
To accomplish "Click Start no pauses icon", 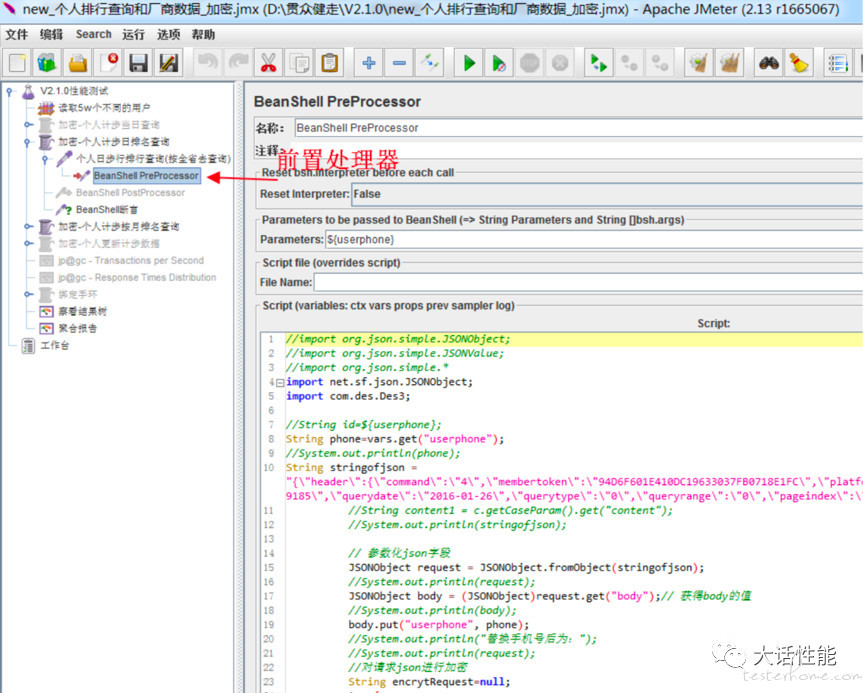I will point(499,63).
